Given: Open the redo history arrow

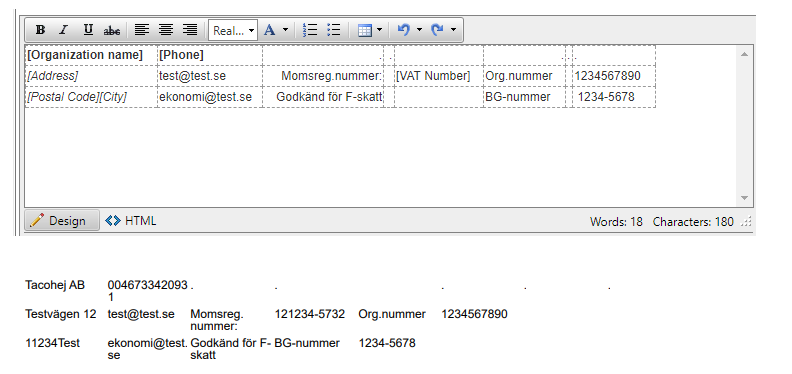Looking at the screenshot, I should (x=453, y=30).
